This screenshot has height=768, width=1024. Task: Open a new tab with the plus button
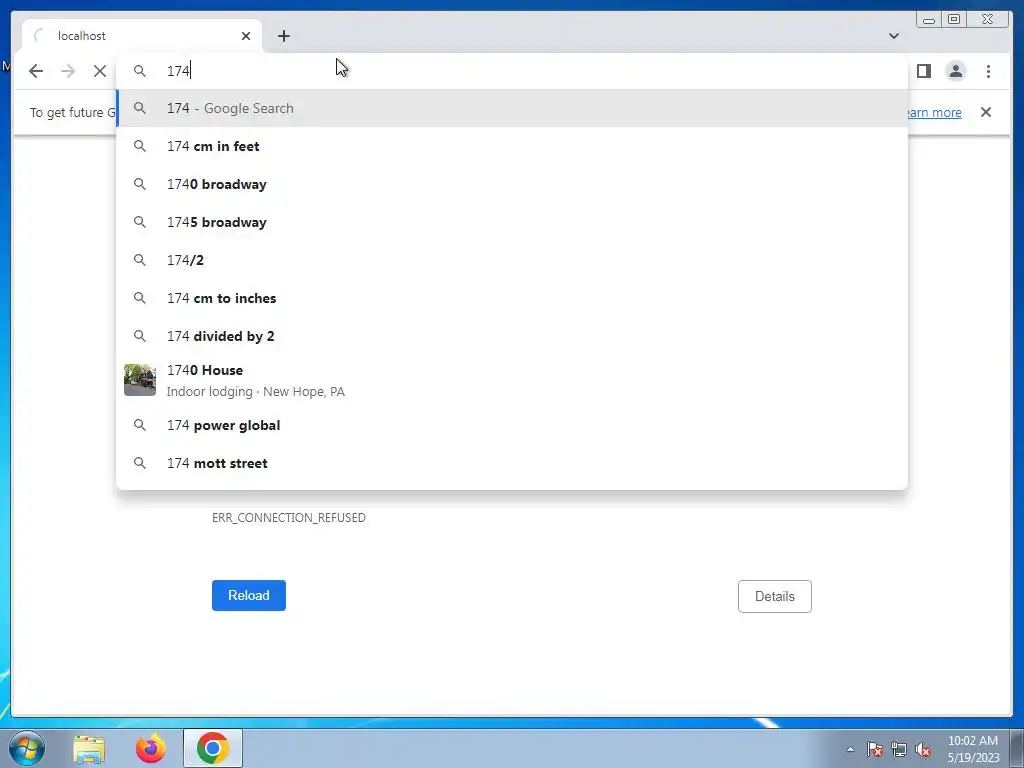[283, 36]
